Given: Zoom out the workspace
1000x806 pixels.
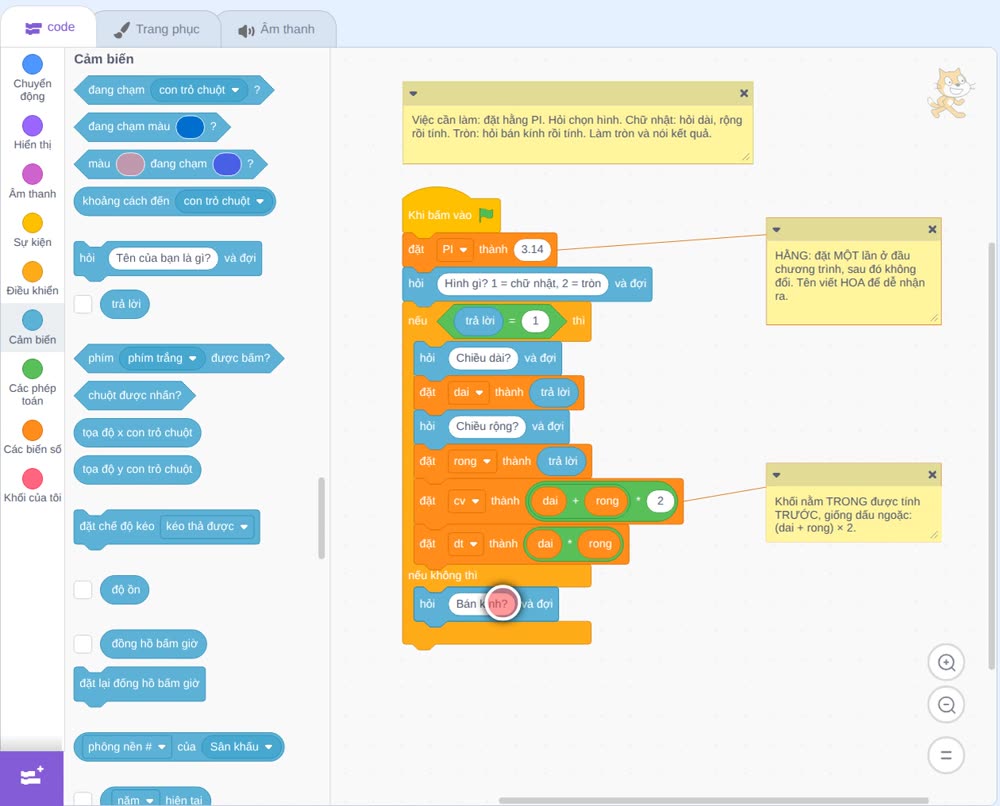Looking at the screenshot, I should 946,705.
